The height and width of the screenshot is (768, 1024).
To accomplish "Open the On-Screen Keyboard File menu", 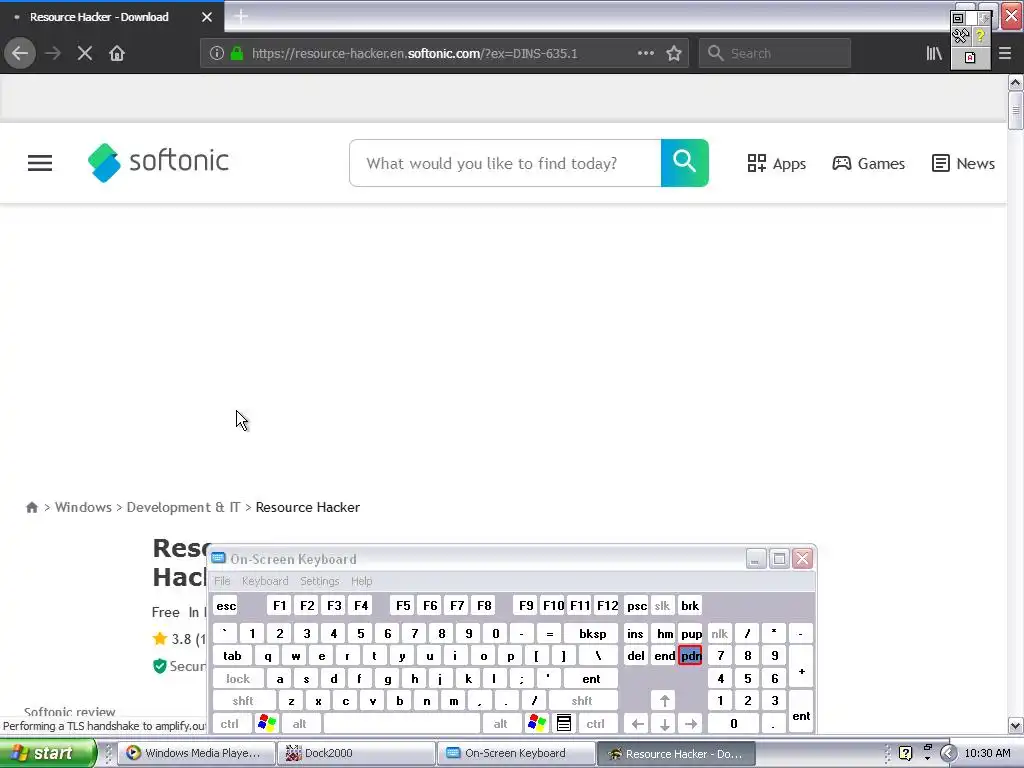I will point(222,581).
